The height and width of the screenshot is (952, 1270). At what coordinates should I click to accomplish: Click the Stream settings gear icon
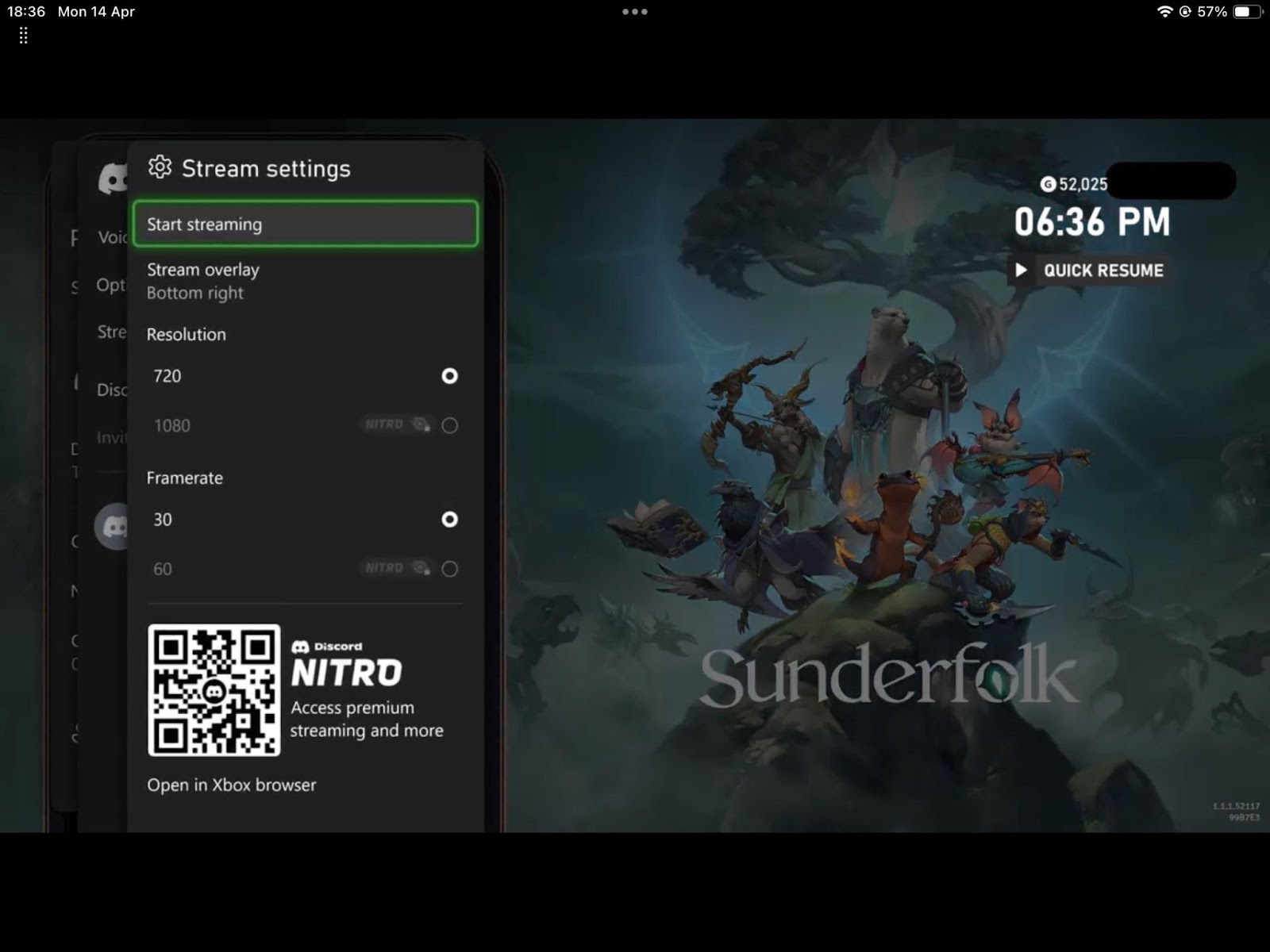point(160,167)
